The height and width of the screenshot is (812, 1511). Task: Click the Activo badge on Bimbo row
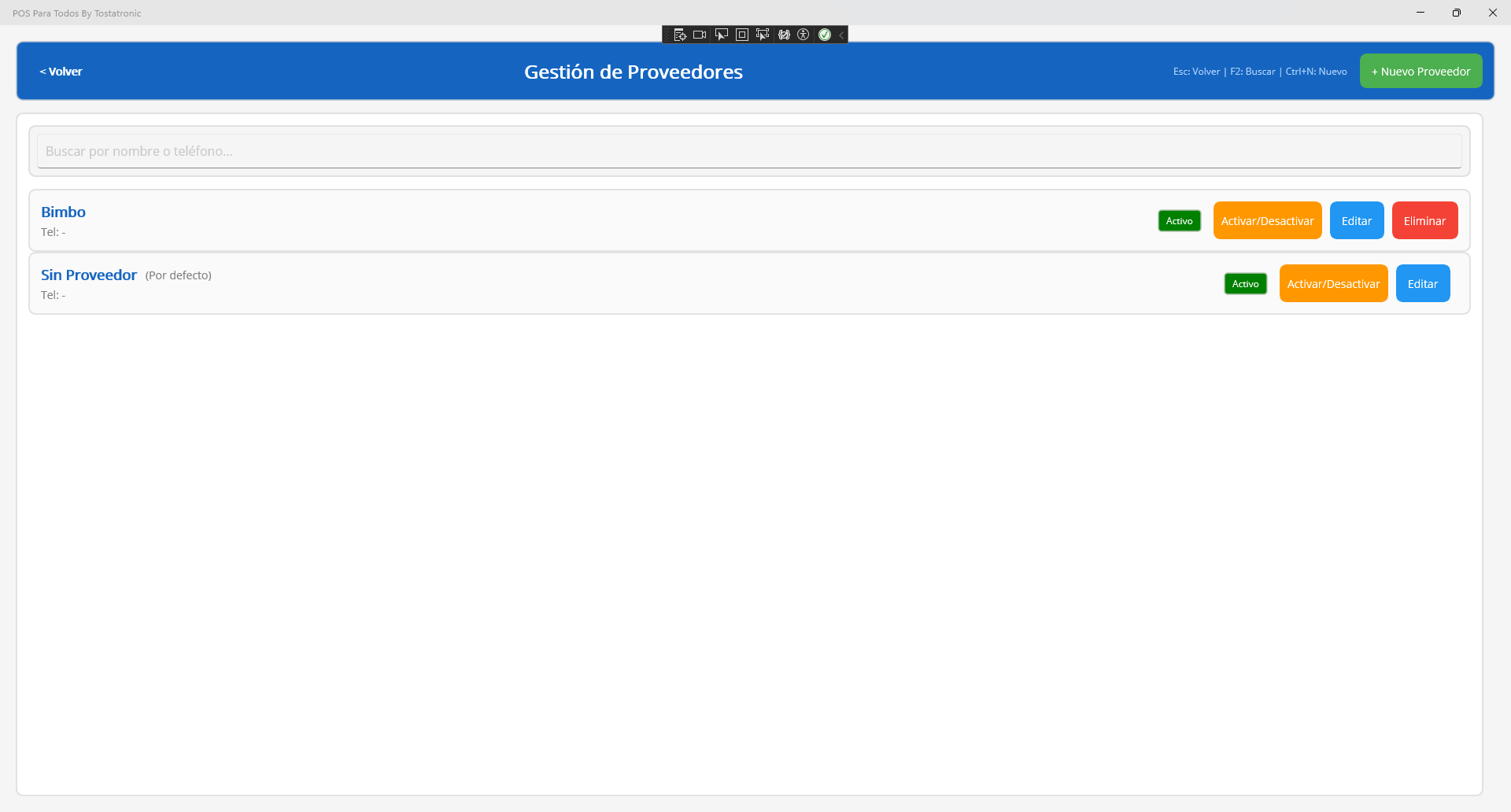click(x=1179, y=221)
